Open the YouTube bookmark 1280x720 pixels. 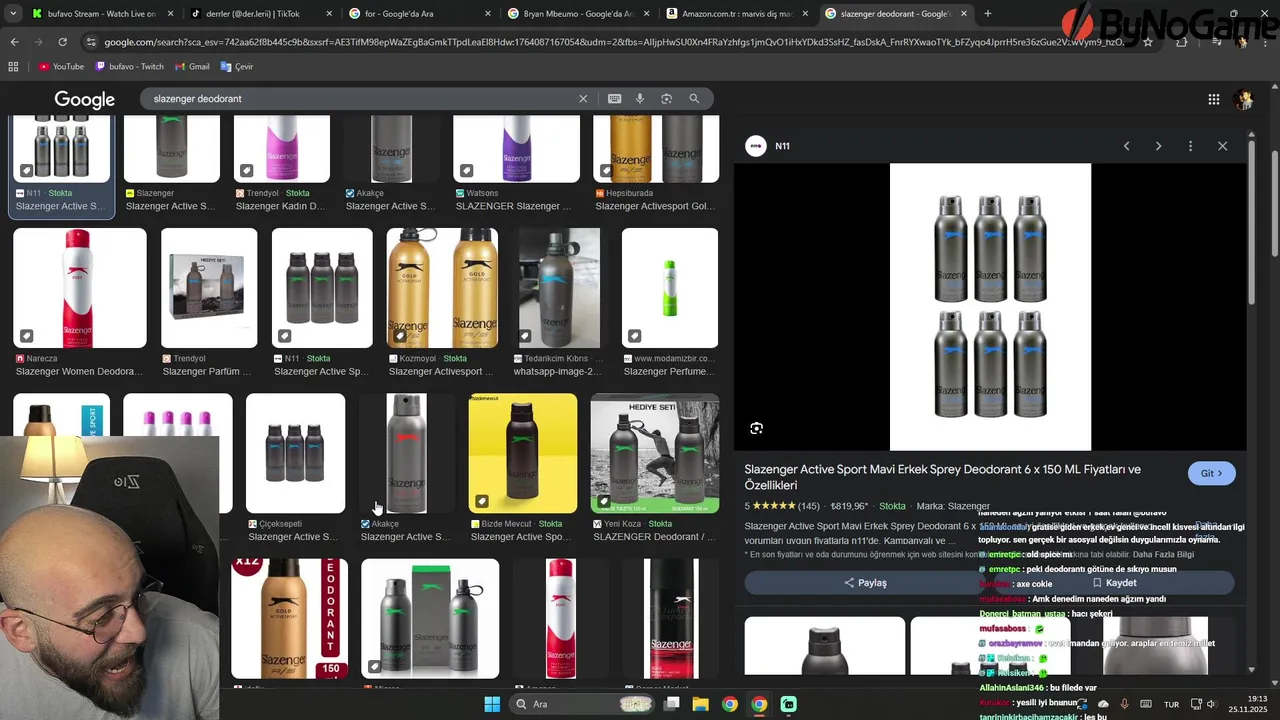[61, 66]
